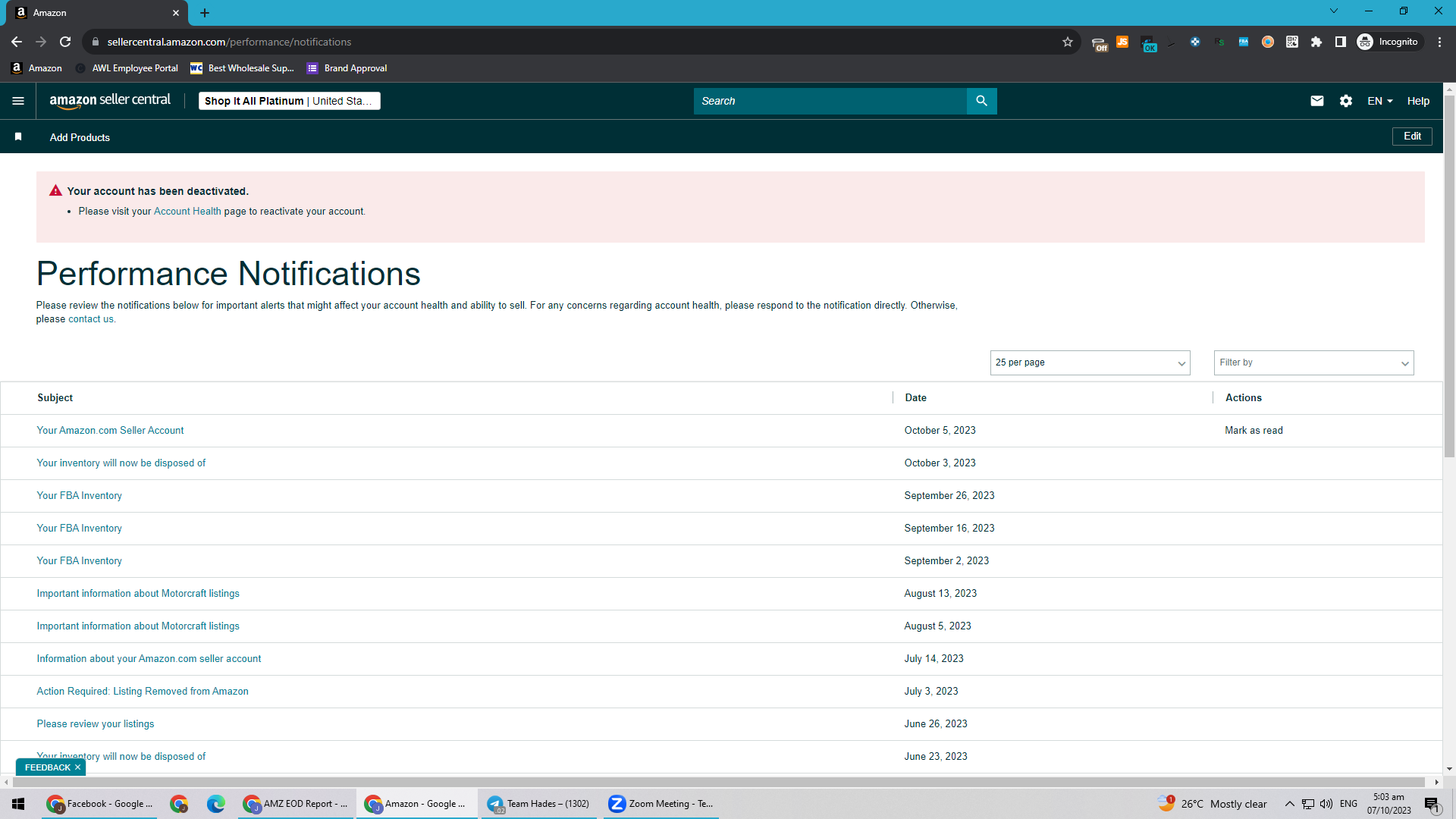1456x819 pixels.
Task: Follow the Account Health link
Action: click(x=187, y=212)
